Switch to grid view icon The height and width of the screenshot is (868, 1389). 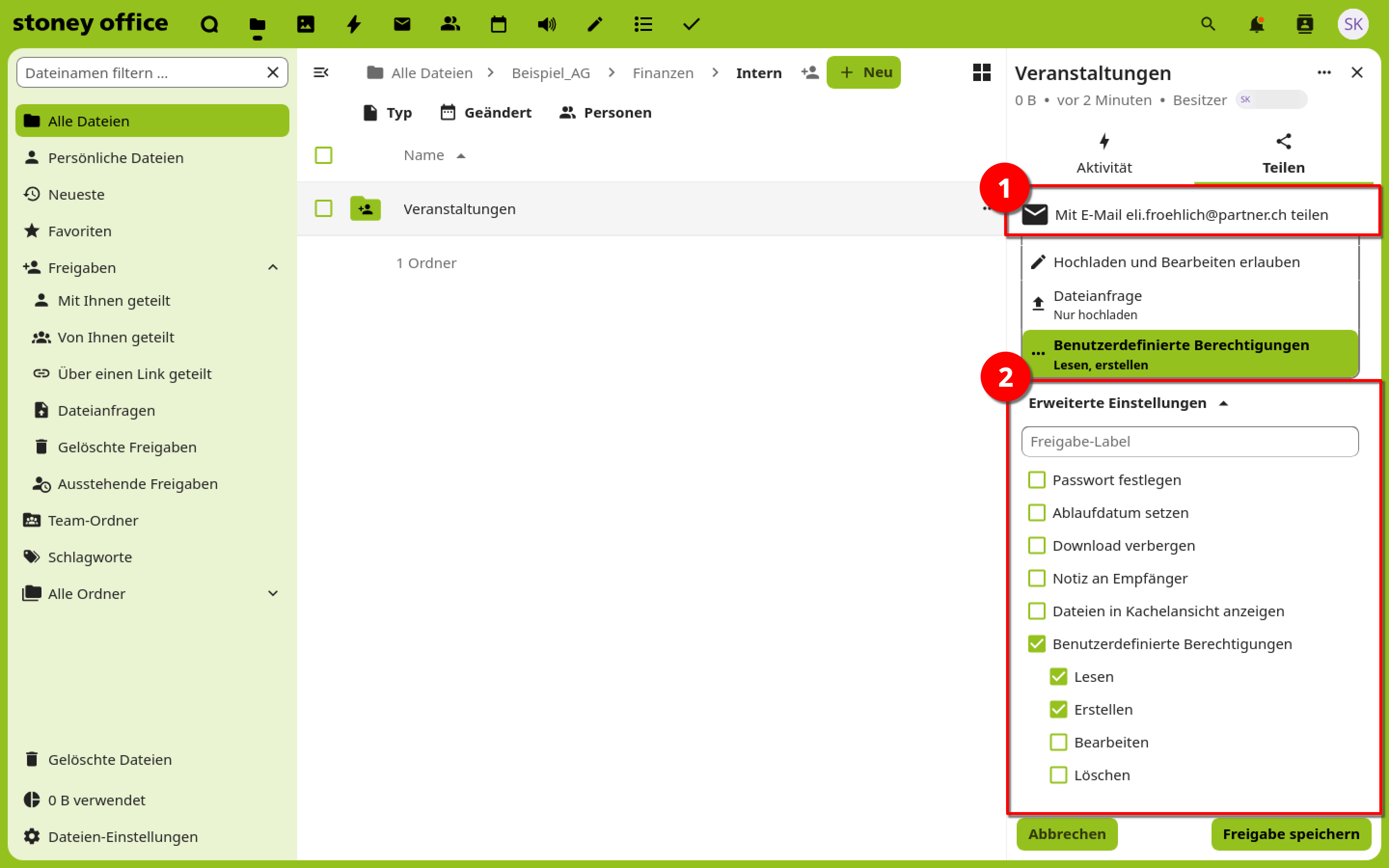click(981, 72)
